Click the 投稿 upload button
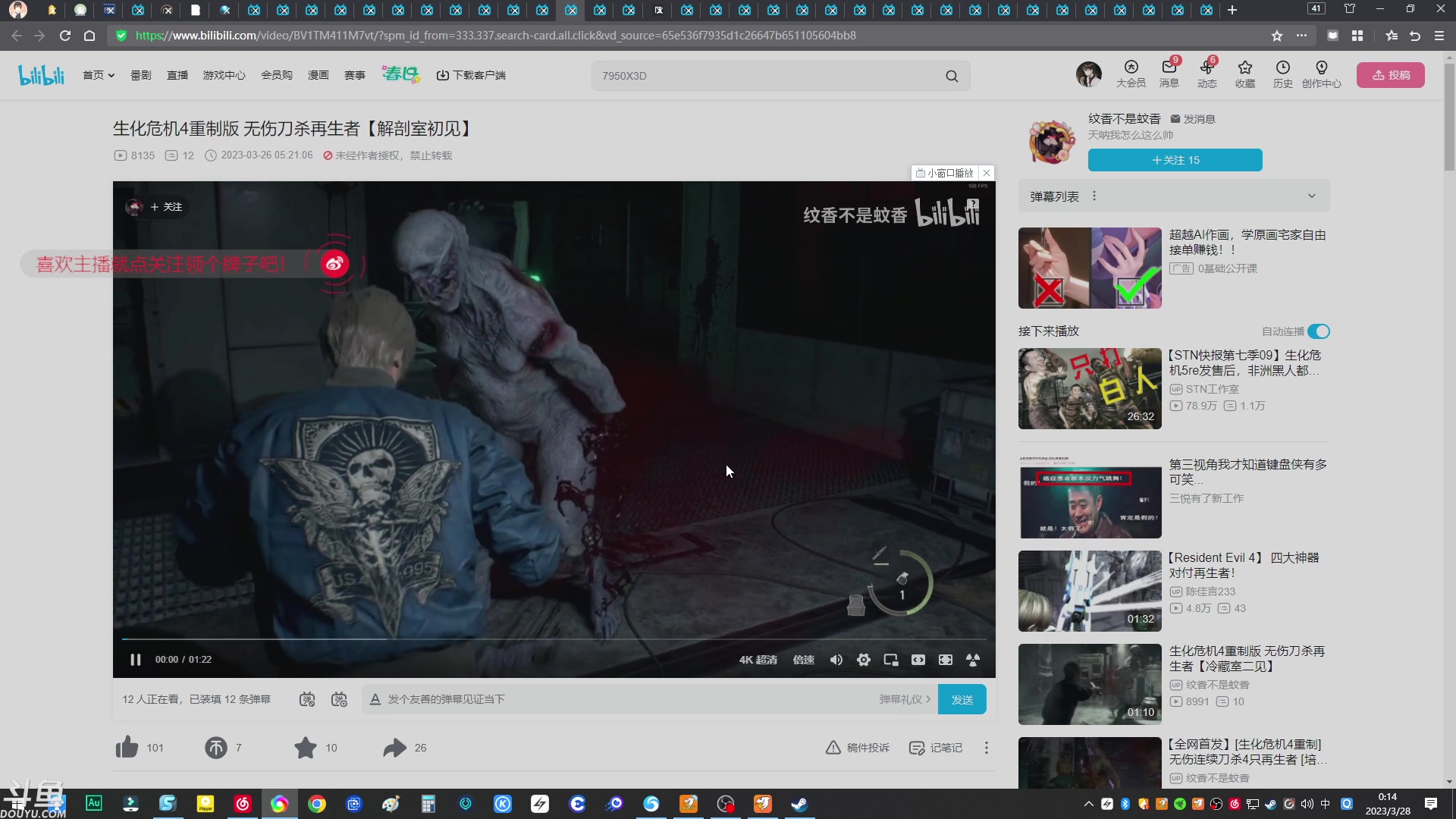The width and height of the screenshot is (1456, 819). coord(1390,75)
